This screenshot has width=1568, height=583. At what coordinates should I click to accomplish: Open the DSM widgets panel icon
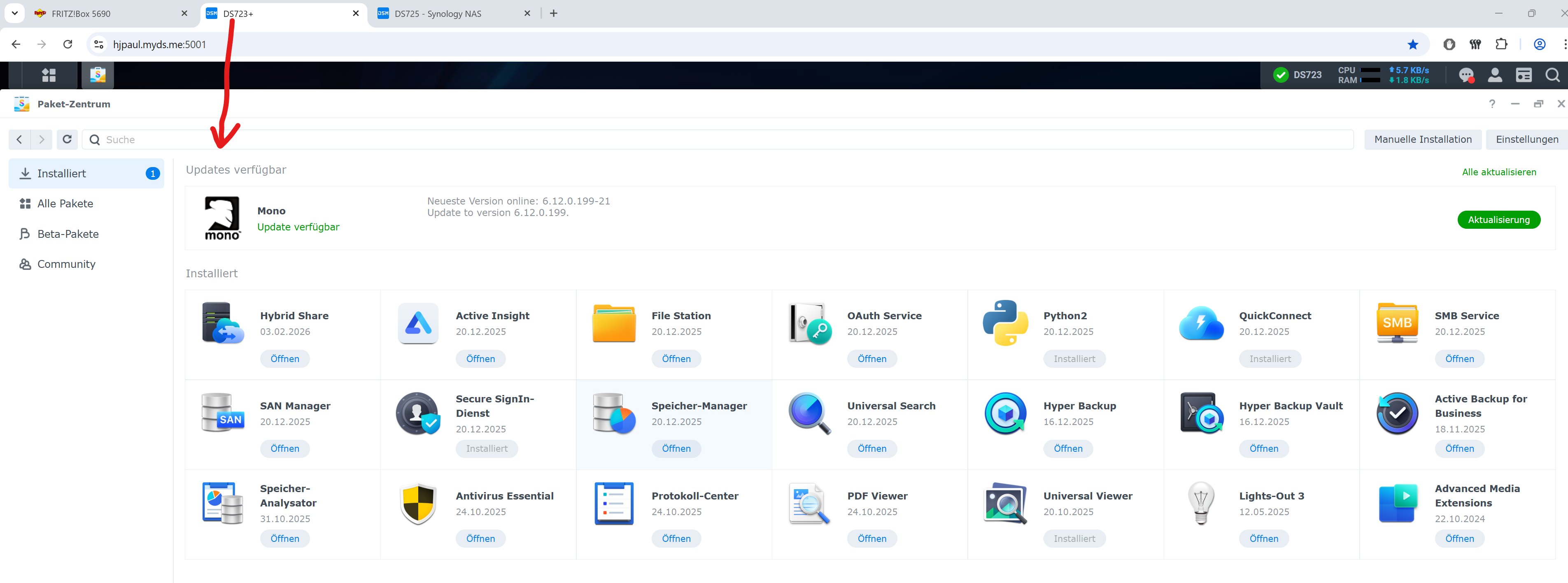pos(1524,75)
